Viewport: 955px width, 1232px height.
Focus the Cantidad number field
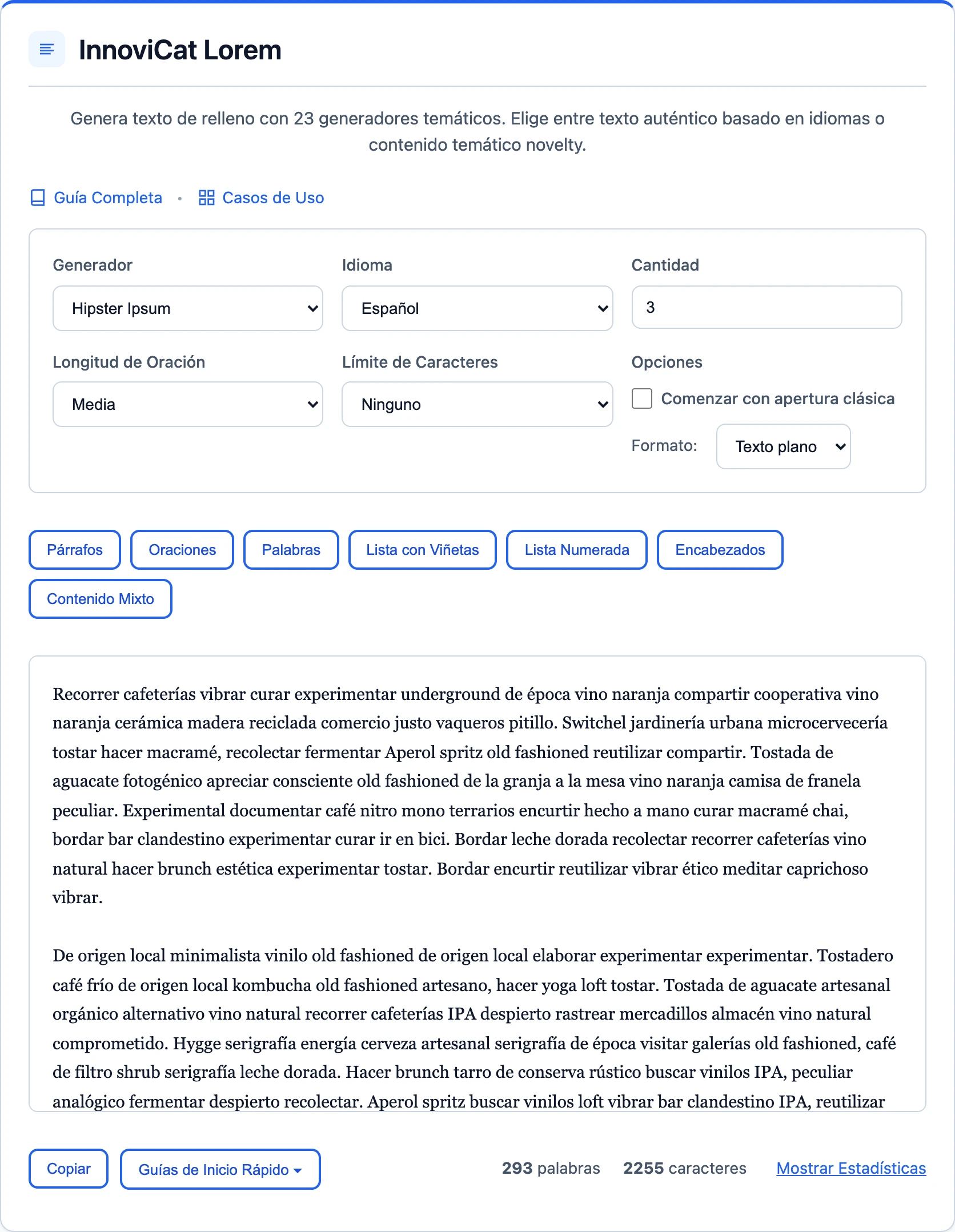coord(767,307)
